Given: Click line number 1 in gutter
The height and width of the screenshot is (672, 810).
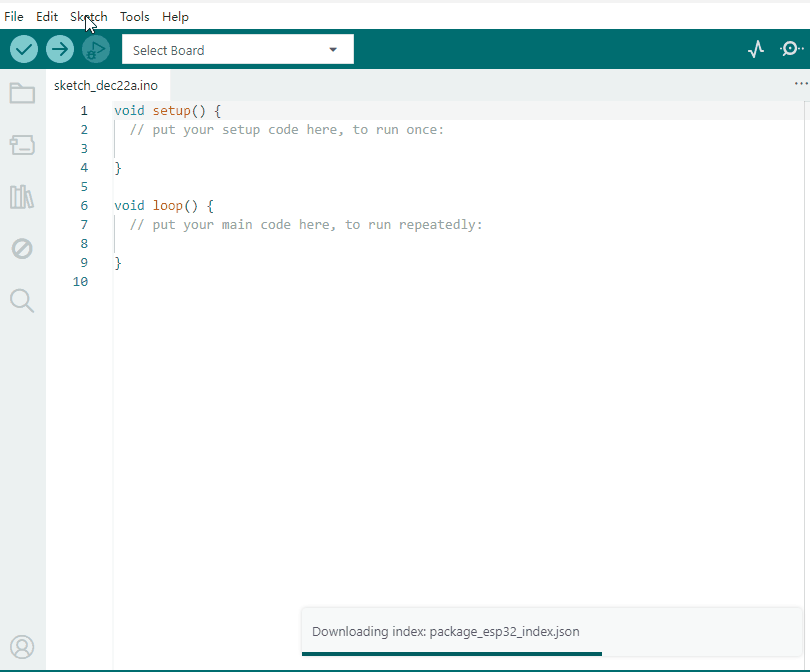Looking at the screenshot, I should [x=84, y=111].
